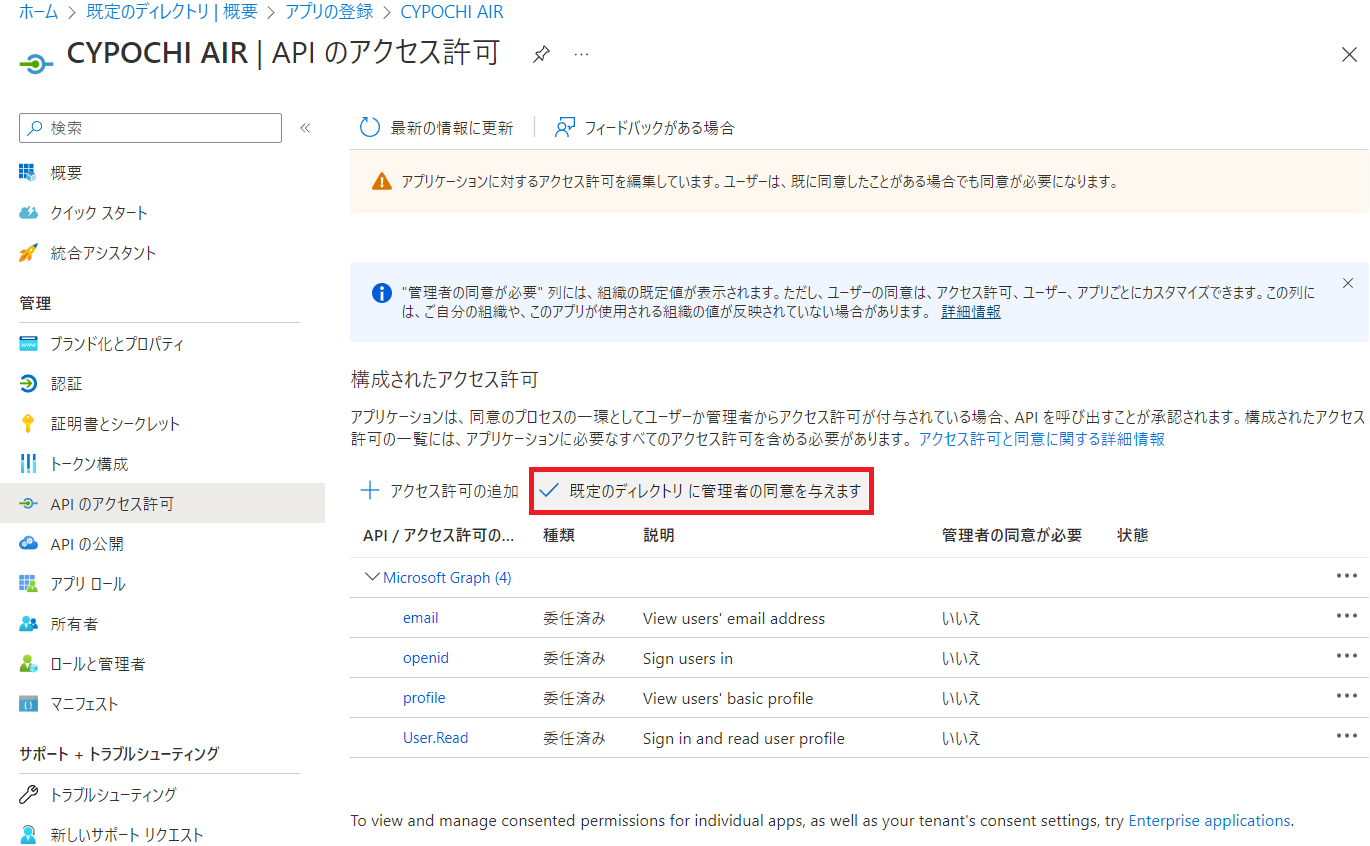
Task: Open ellipsis menu for User.Read row
Action: coord(1347,736)
